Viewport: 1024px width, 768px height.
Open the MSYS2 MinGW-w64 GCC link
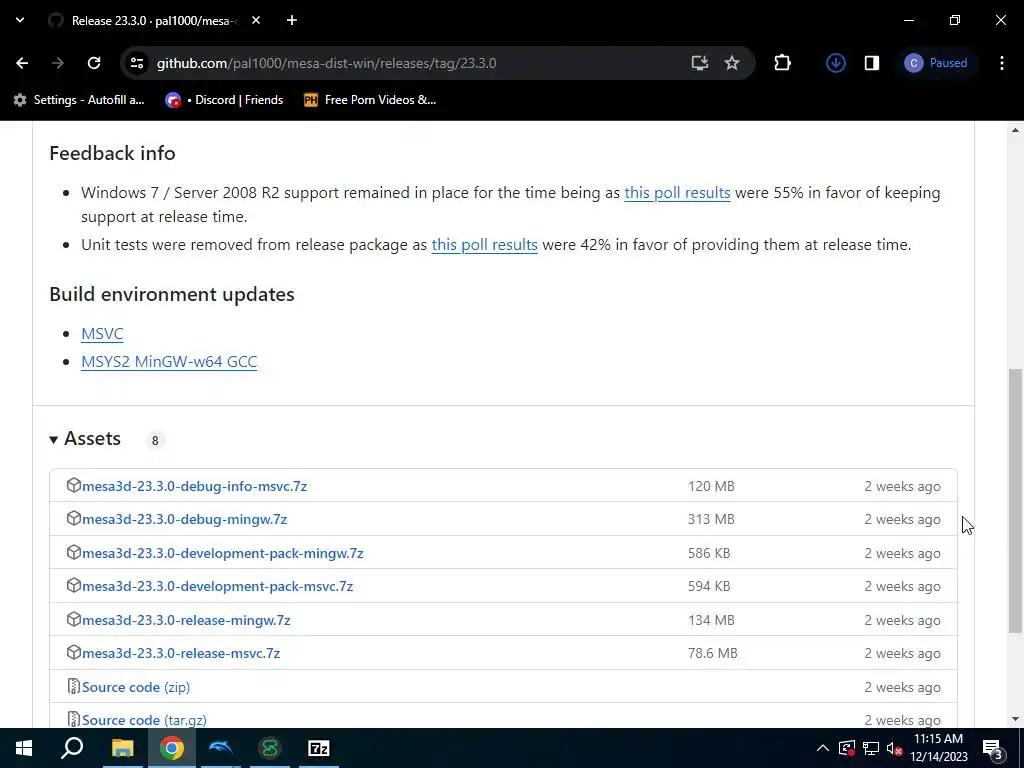click(168, 361)
